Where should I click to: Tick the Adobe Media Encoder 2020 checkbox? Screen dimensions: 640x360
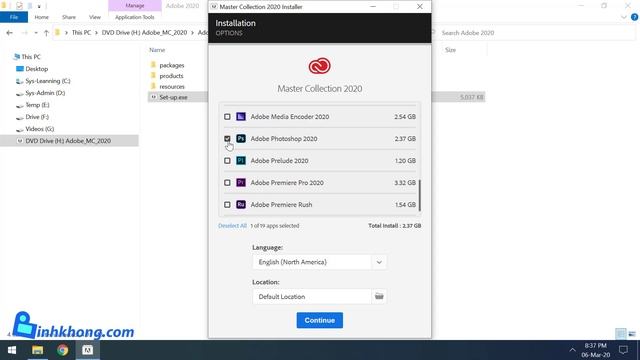pyautogui.click(x=227, y=117)
